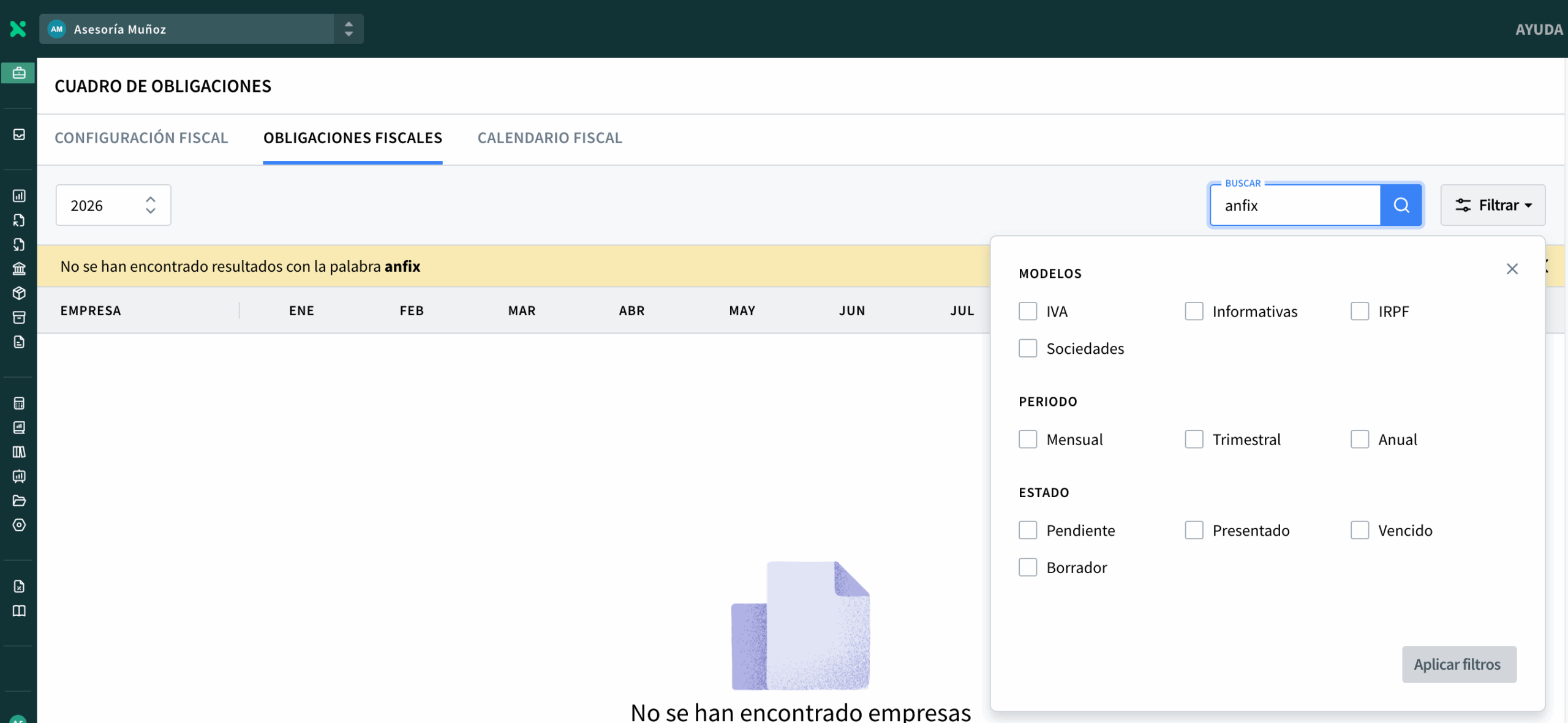The image size is (1568, 723).
Task: Click the Anfix logo icon
Action: [x=18, y=29]
